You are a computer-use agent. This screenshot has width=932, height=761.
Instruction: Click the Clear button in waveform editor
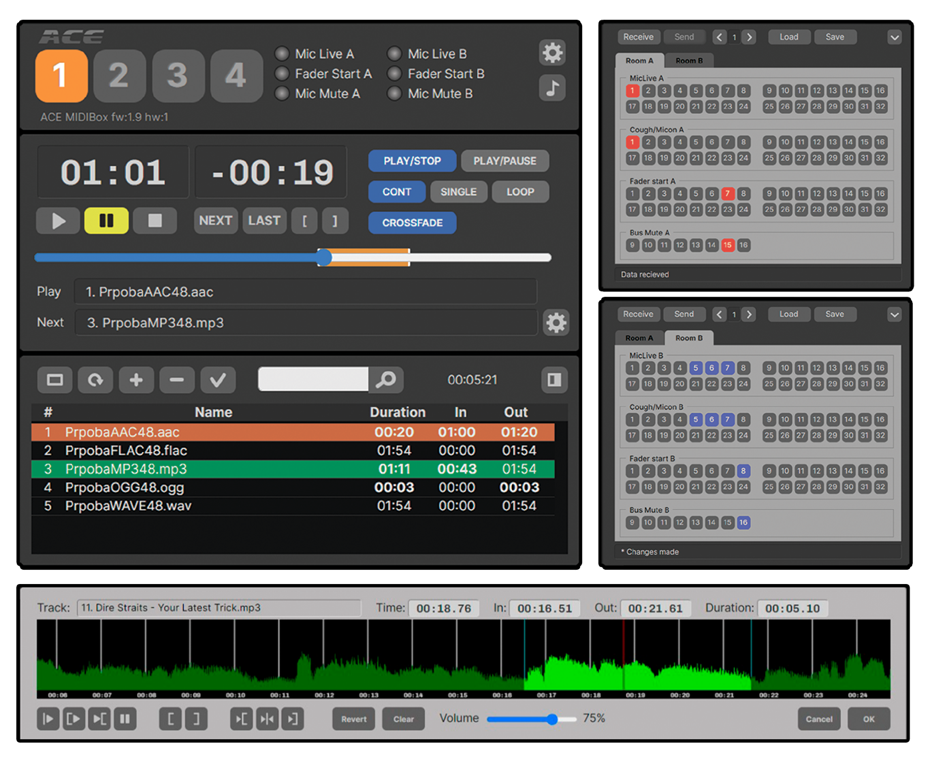[404, 719]
